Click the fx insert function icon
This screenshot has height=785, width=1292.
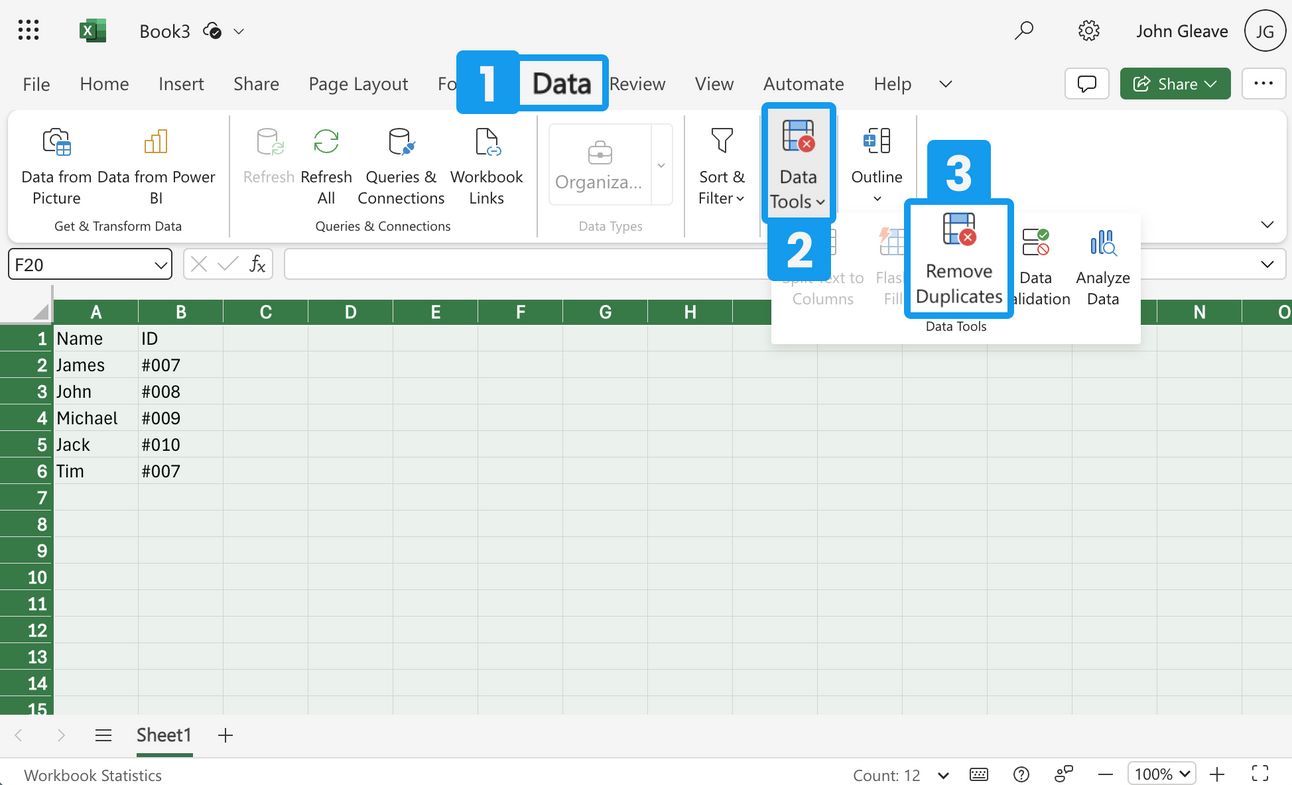(x=258, y=264)
